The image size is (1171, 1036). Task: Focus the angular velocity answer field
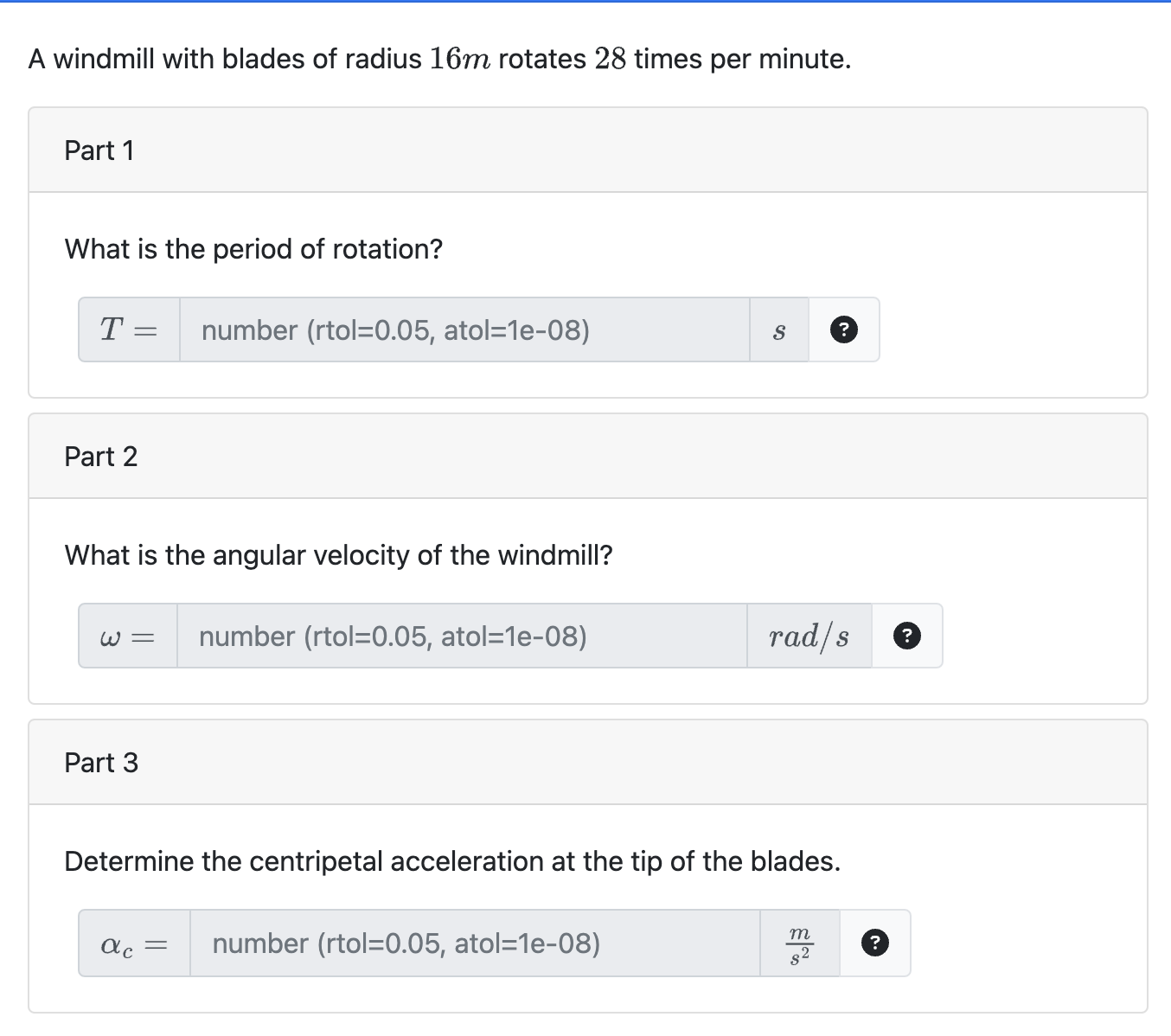tap(462, 636)
